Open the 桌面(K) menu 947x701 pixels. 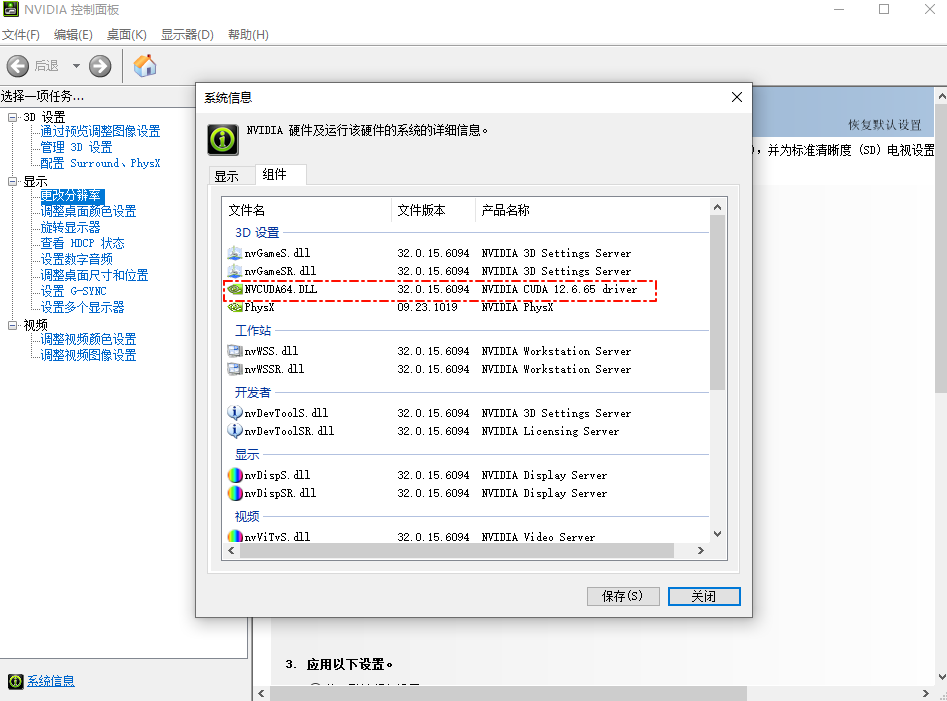click(x=126, y=34)
